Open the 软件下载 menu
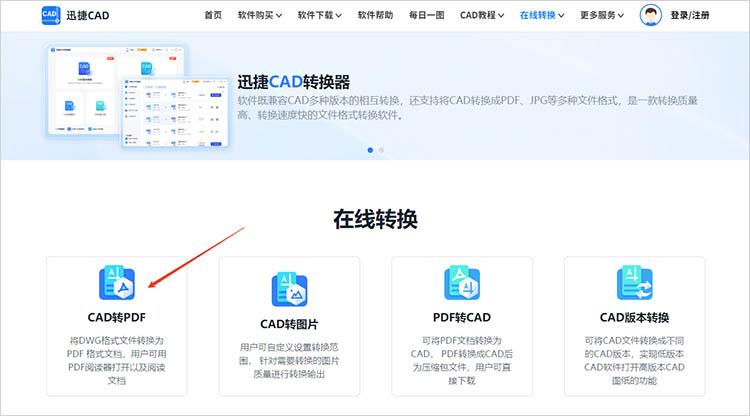Screen dimensions: 750x416 click(x=320, y=15)
